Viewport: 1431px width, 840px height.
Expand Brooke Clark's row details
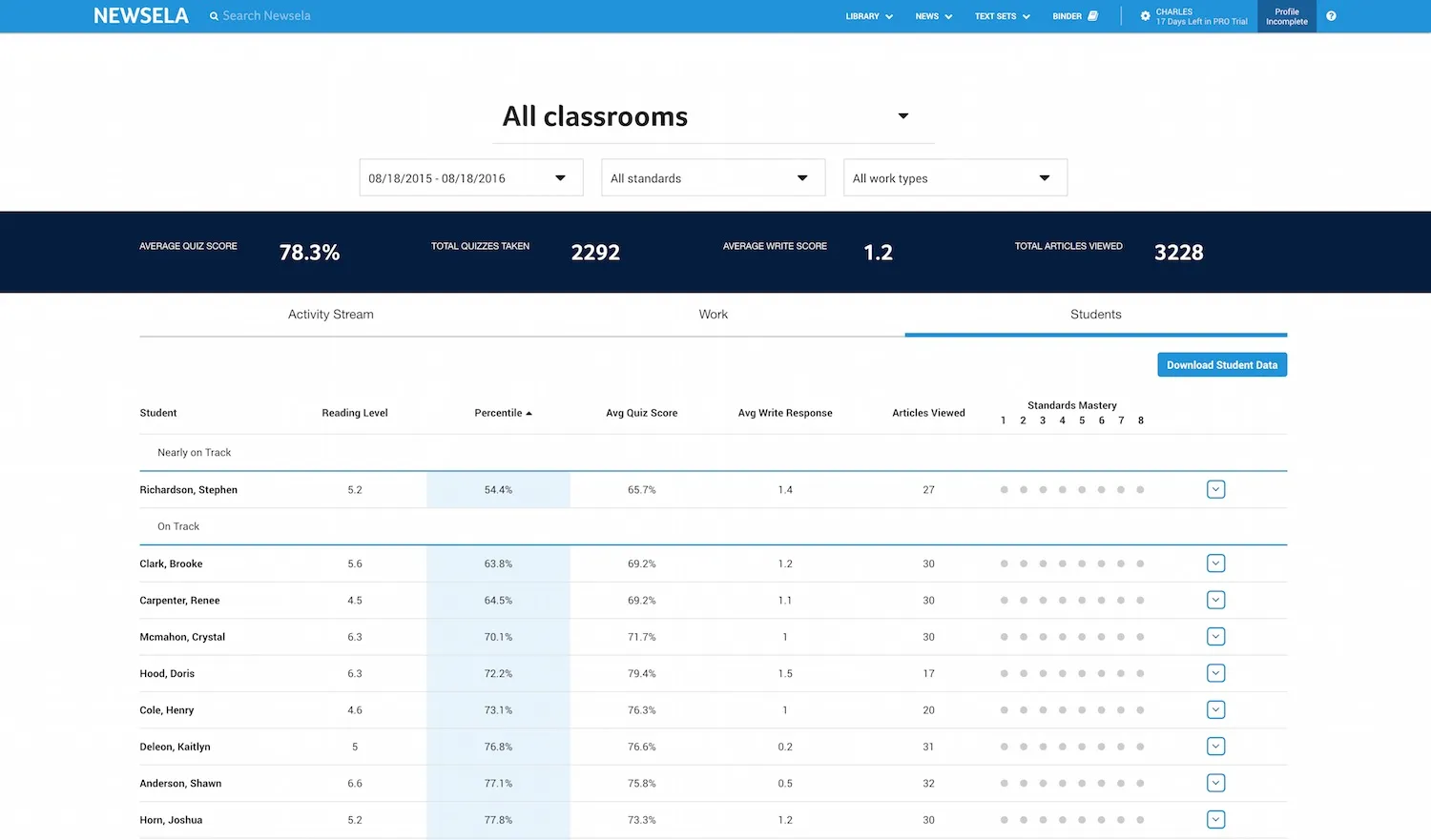tap(1215, 563)
